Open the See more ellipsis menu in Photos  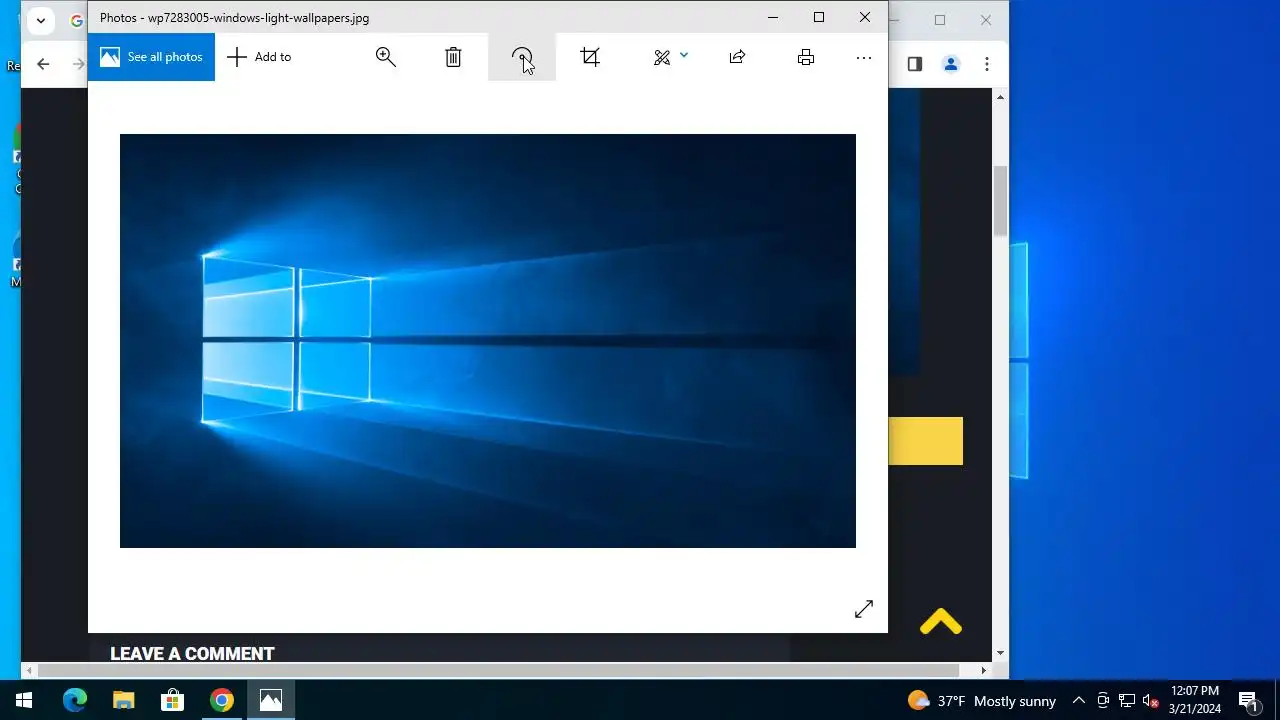tap(864, 58)
